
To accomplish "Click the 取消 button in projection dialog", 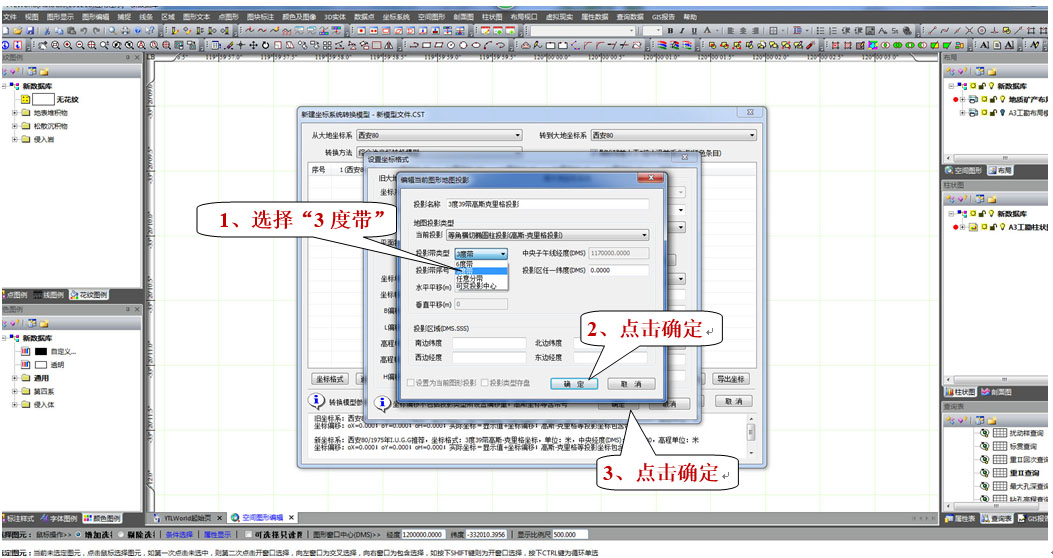I will pyautogui.click(x=631, y=383).
